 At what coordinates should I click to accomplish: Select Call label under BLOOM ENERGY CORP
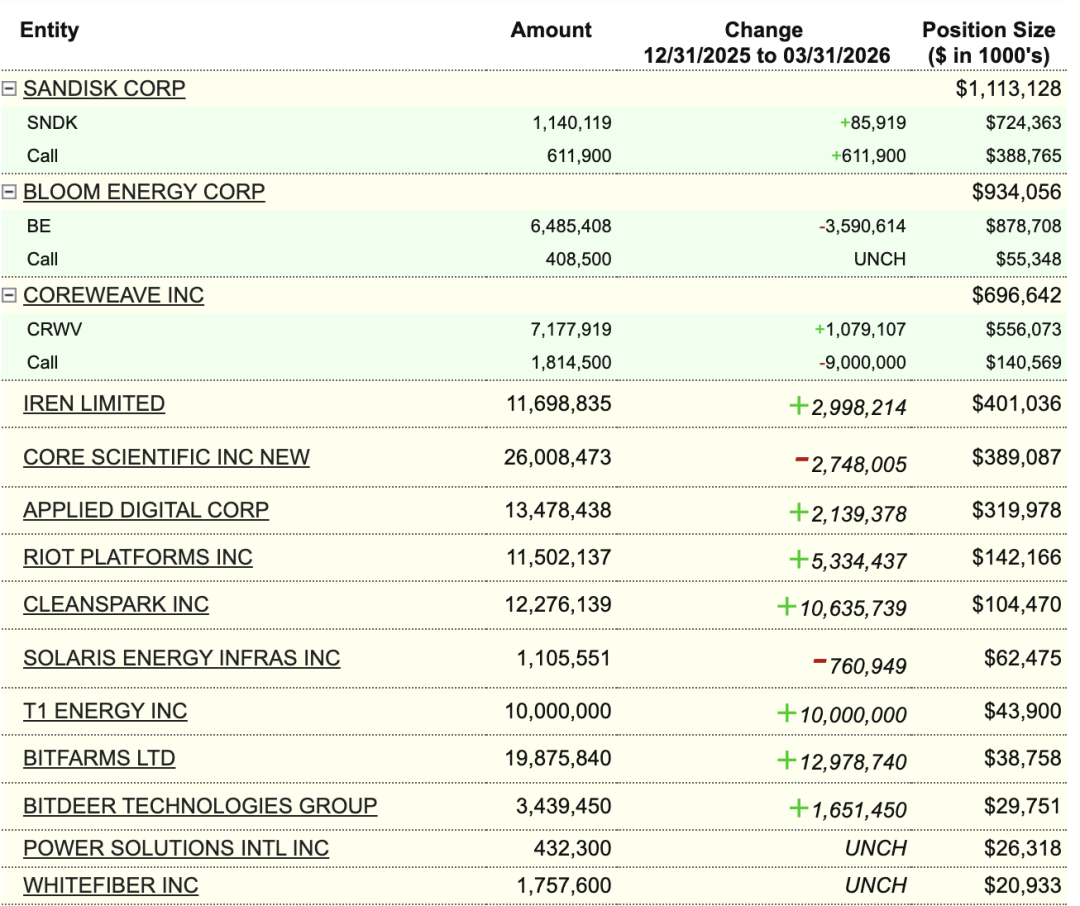[x=42, y=259]
